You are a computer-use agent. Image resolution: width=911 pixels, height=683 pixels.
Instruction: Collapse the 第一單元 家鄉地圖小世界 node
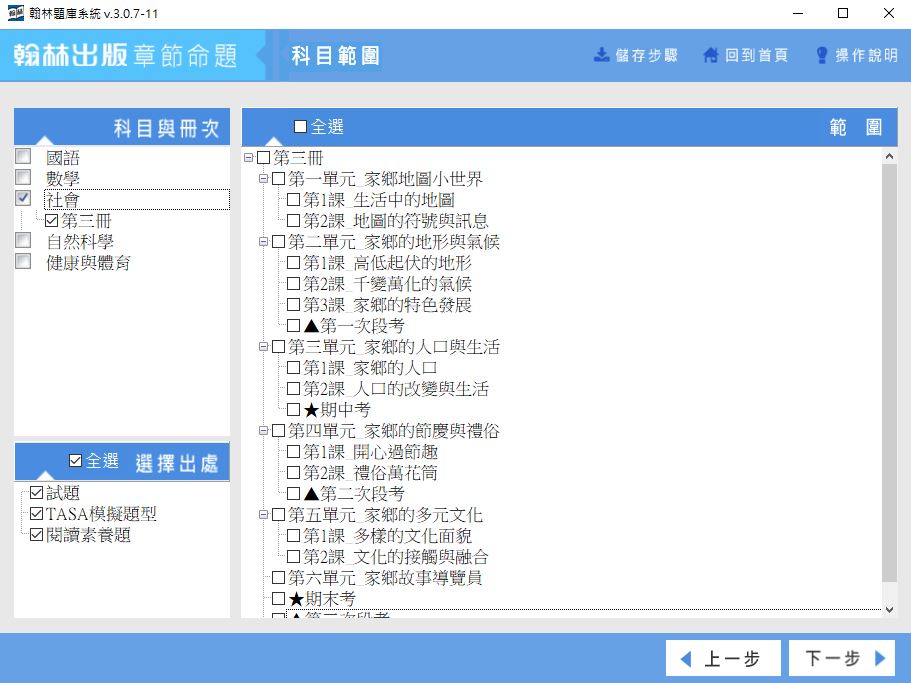264,179
